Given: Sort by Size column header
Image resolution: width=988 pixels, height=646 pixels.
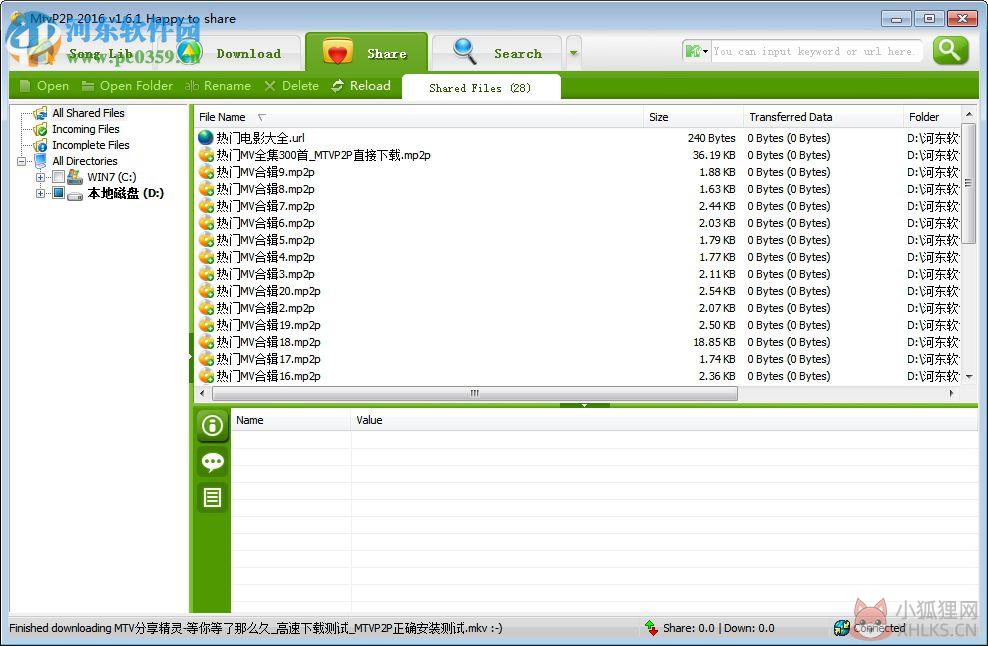Looking at the screenshot, I should [x=694, y=117].
